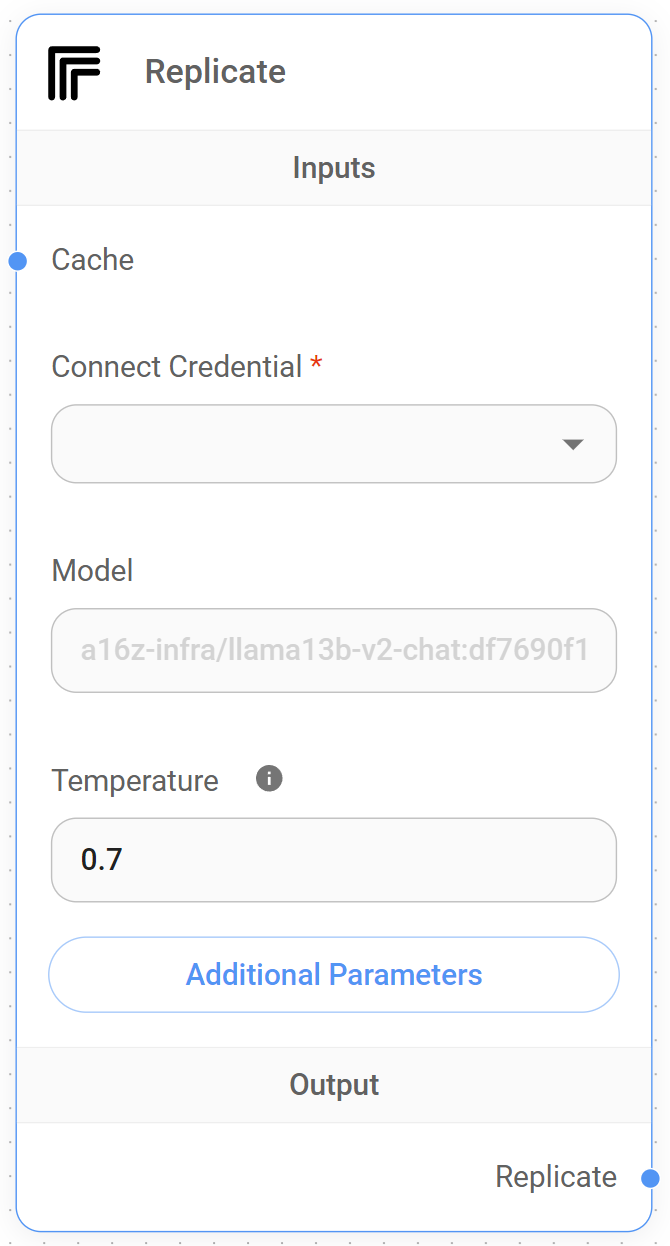This screenshot has width=670, height=1246.
Task: Click the Additional Parameters button
Action: 334,975
